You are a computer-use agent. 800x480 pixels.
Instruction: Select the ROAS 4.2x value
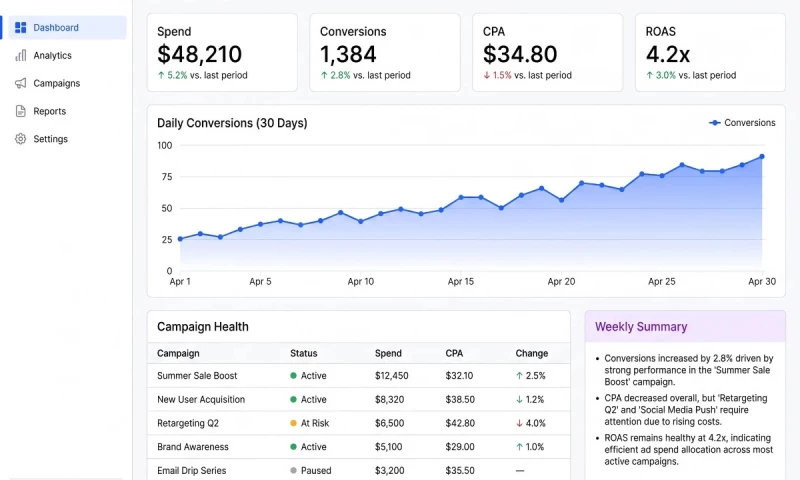tap(667, 54)
